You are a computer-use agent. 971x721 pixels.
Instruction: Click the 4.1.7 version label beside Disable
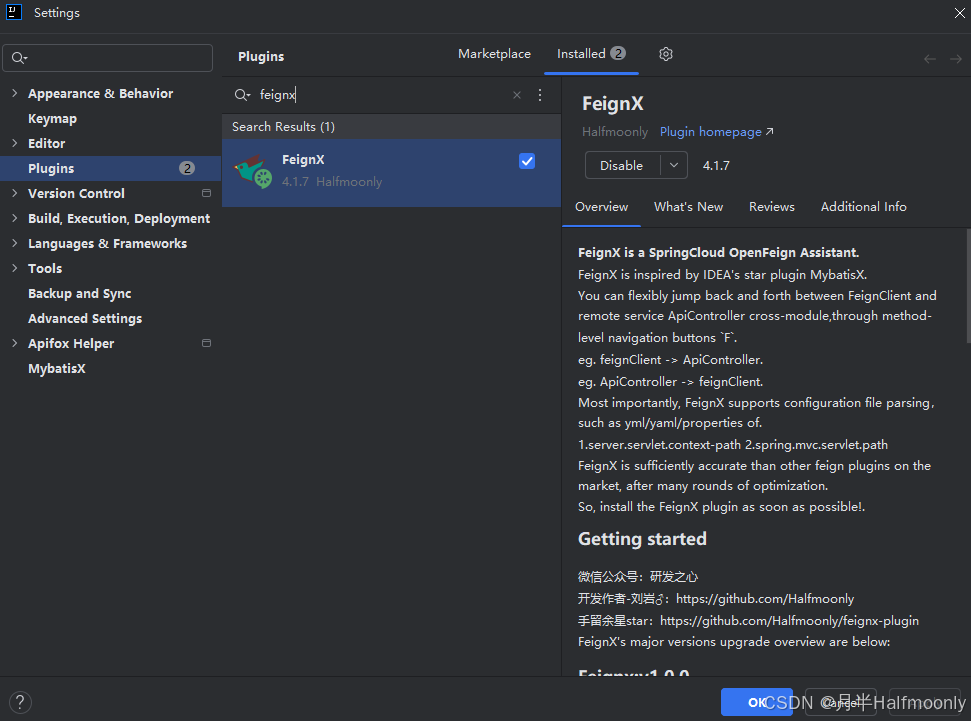716,165
